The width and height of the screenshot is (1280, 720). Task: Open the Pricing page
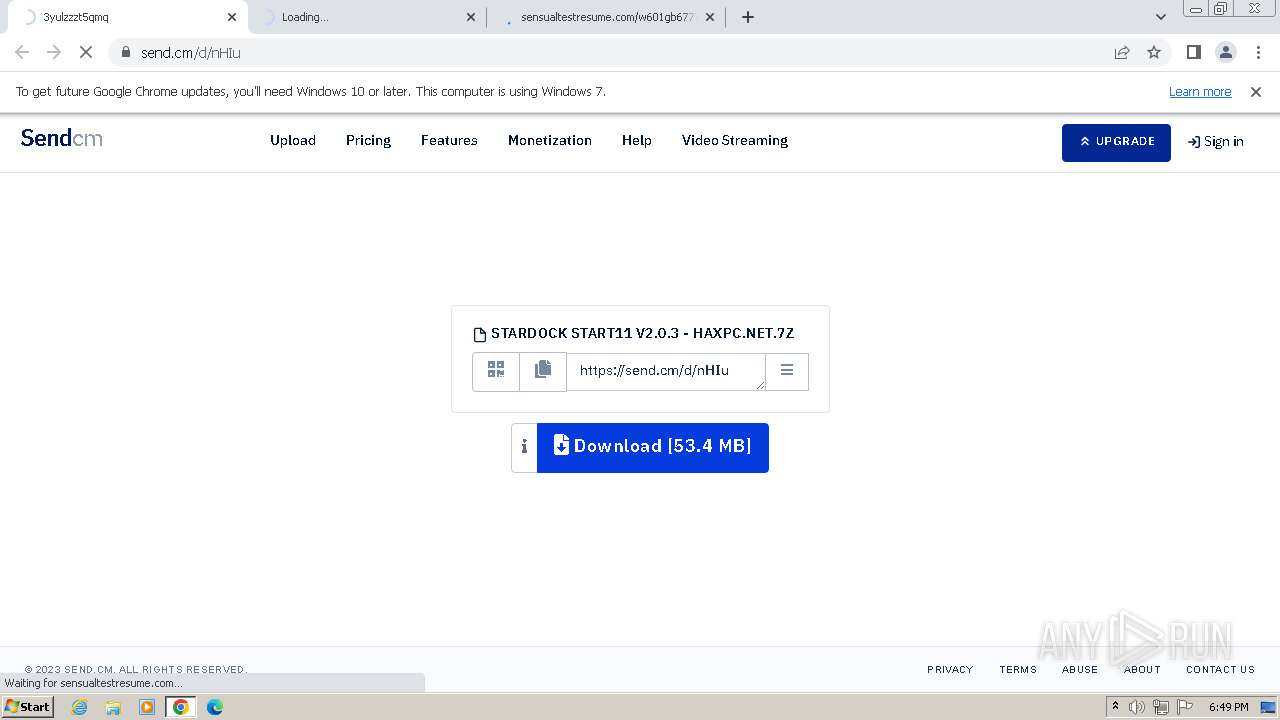point(368,141)
